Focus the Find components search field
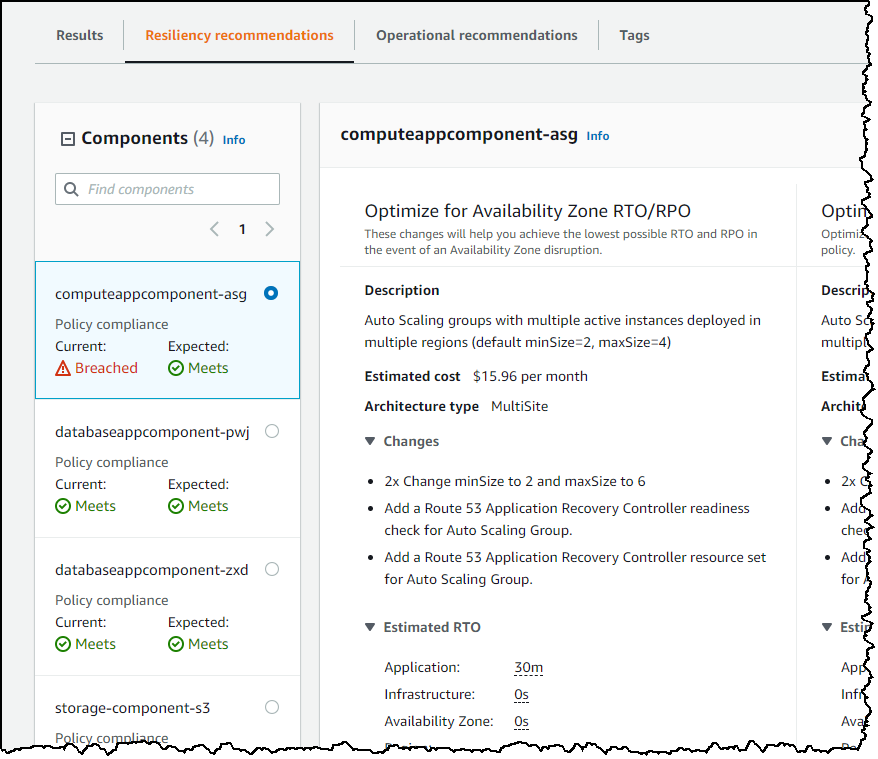878x759 pixels. pyautogui.click(x=167, y=189)
